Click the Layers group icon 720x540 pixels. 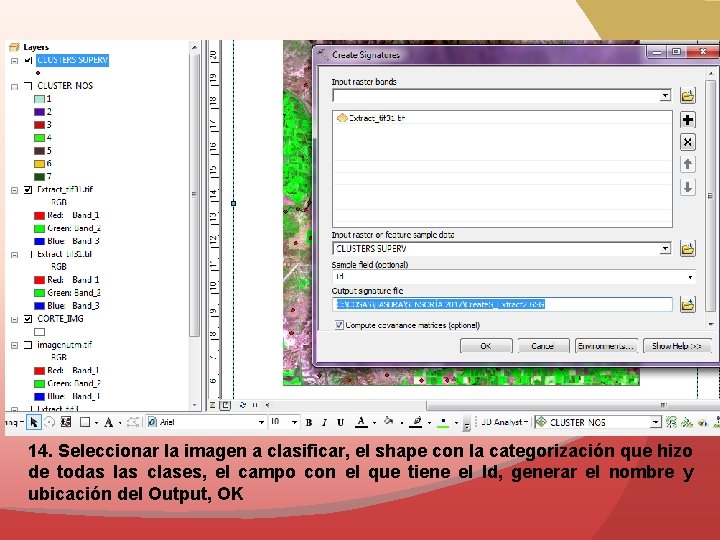(x=14, y=47)
